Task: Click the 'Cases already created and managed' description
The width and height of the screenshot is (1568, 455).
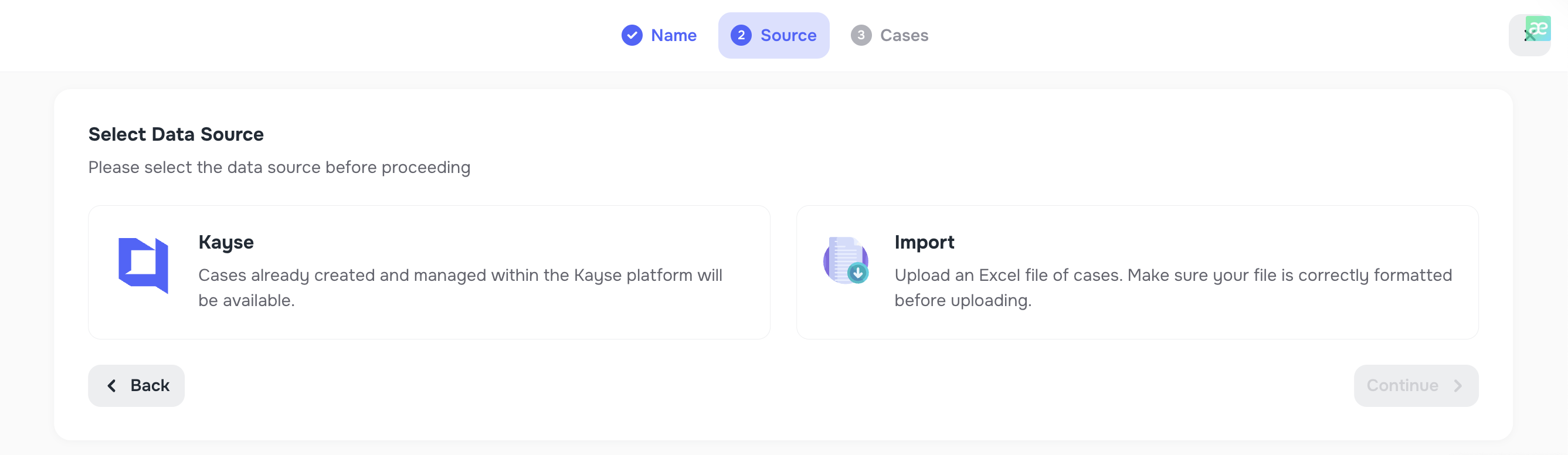Action: 460,288
